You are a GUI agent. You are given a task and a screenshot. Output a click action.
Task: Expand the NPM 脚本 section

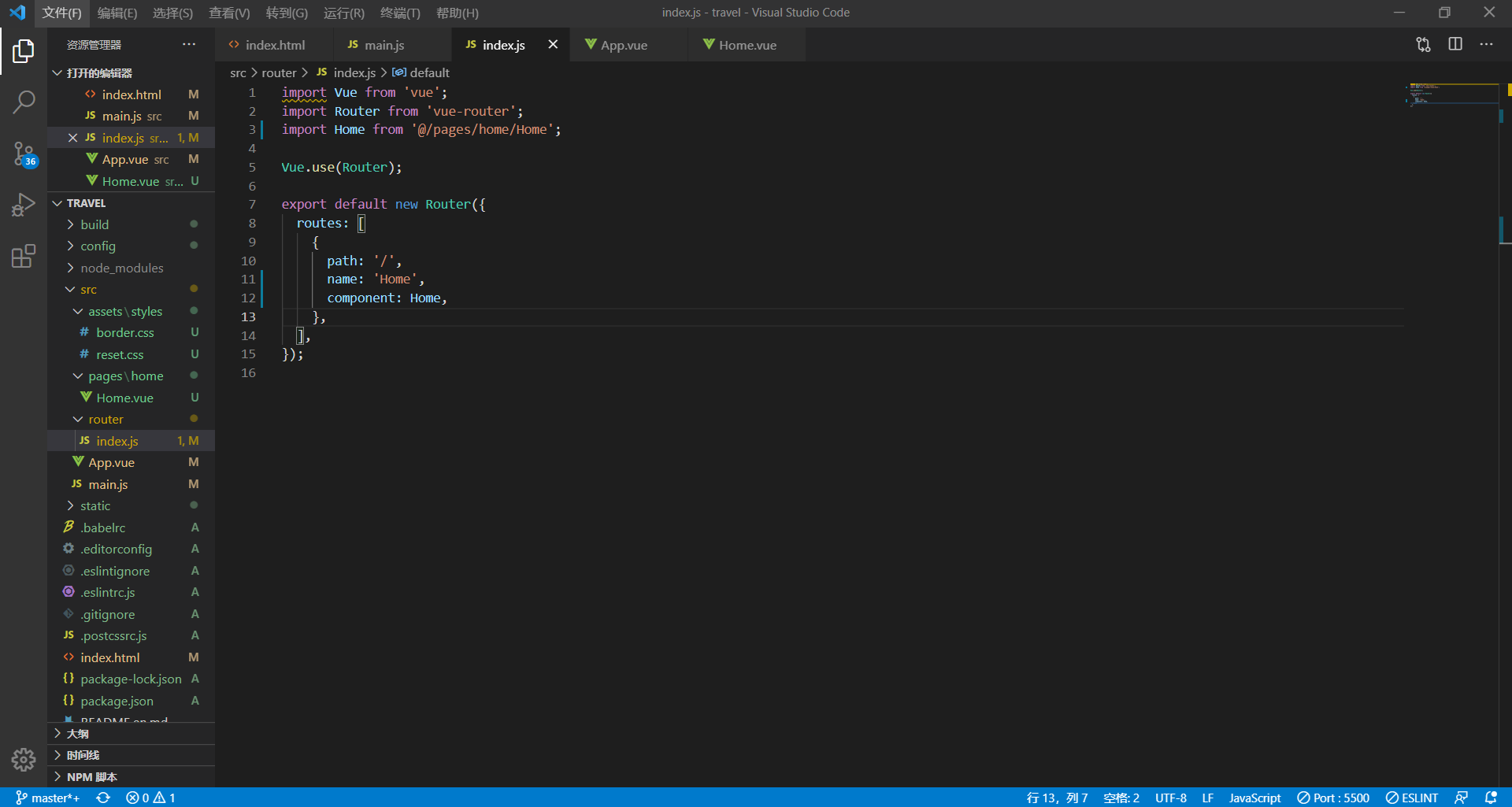(131, 777)
